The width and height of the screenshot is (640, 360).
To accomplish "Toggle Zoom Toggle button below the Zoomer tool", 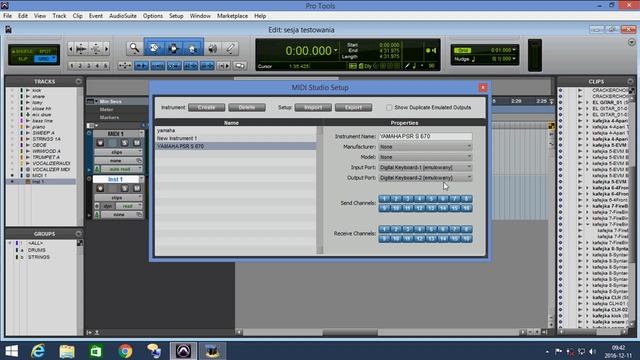I will pyautogui.click(x=124, y=65).
